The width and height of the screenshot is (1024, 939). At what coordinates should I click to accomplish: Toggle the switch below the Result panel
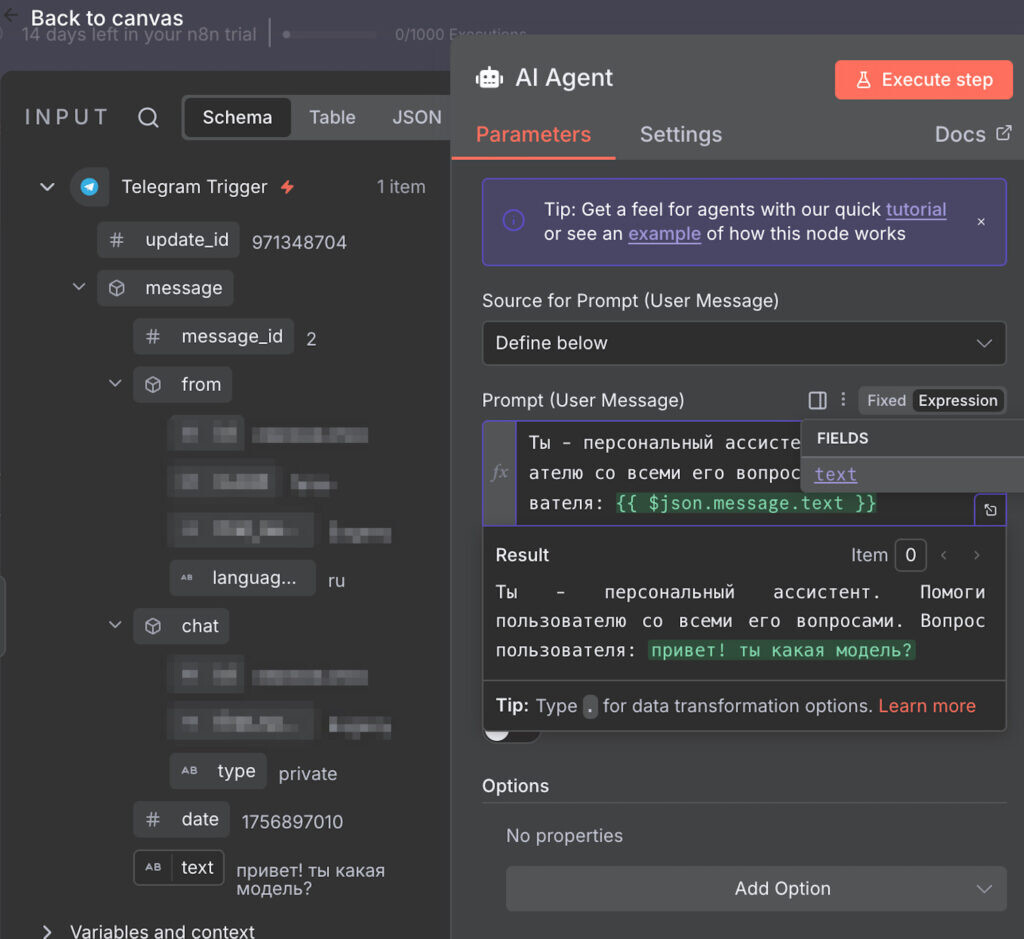pos(511,734)
